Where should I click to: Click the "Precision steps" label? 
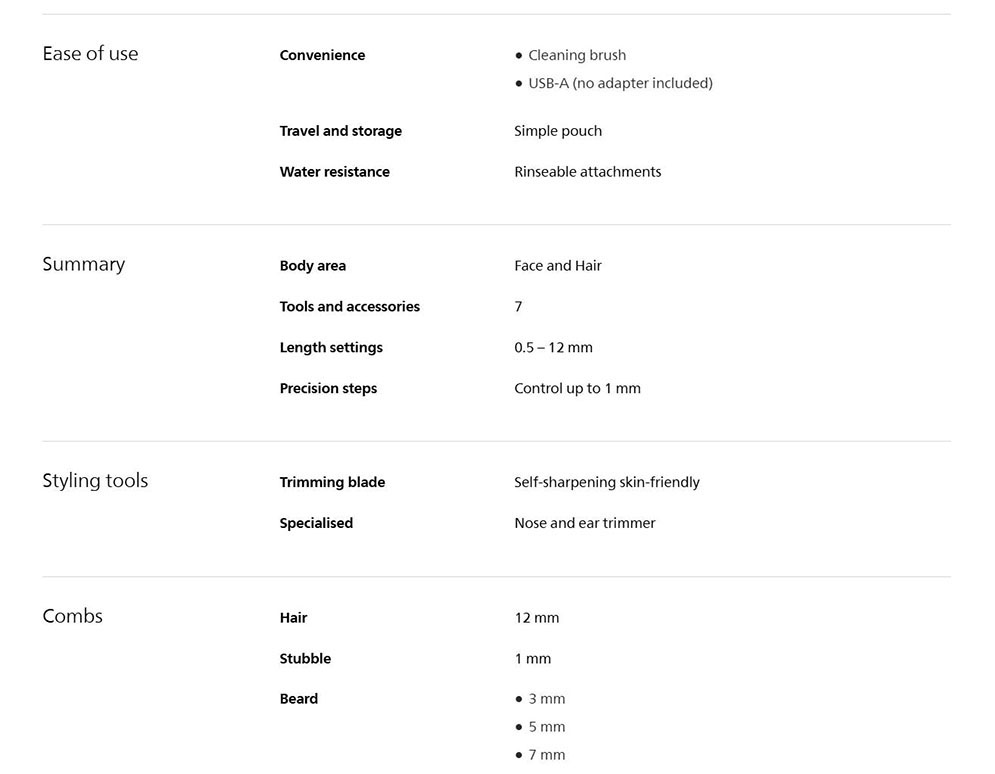click(x=328, y=389)
